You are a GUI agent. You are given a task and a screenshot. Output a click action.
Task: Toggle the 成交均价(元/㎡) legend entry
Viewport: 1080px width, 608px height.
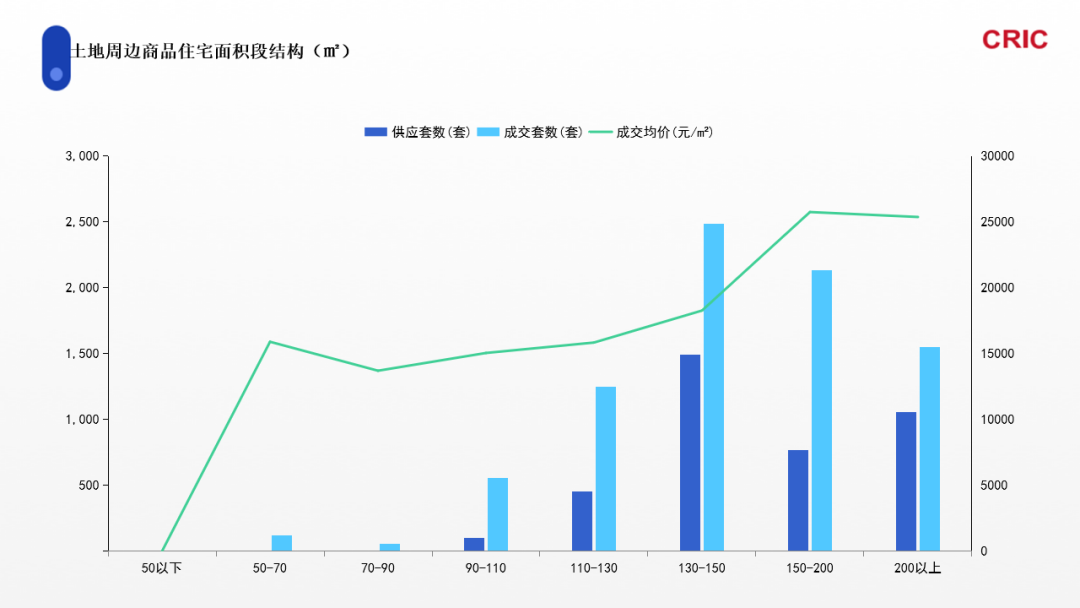(651, 132)
